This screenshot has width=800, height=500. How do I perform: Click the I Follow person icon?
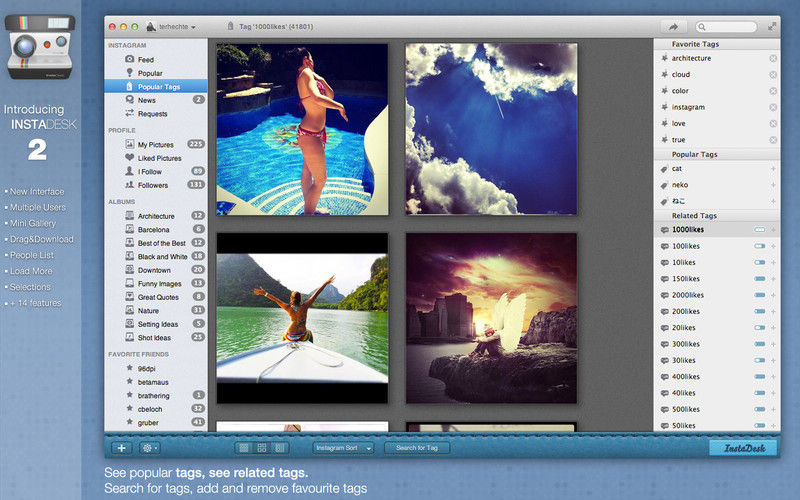pyautogui.click(x=130, y=171)
